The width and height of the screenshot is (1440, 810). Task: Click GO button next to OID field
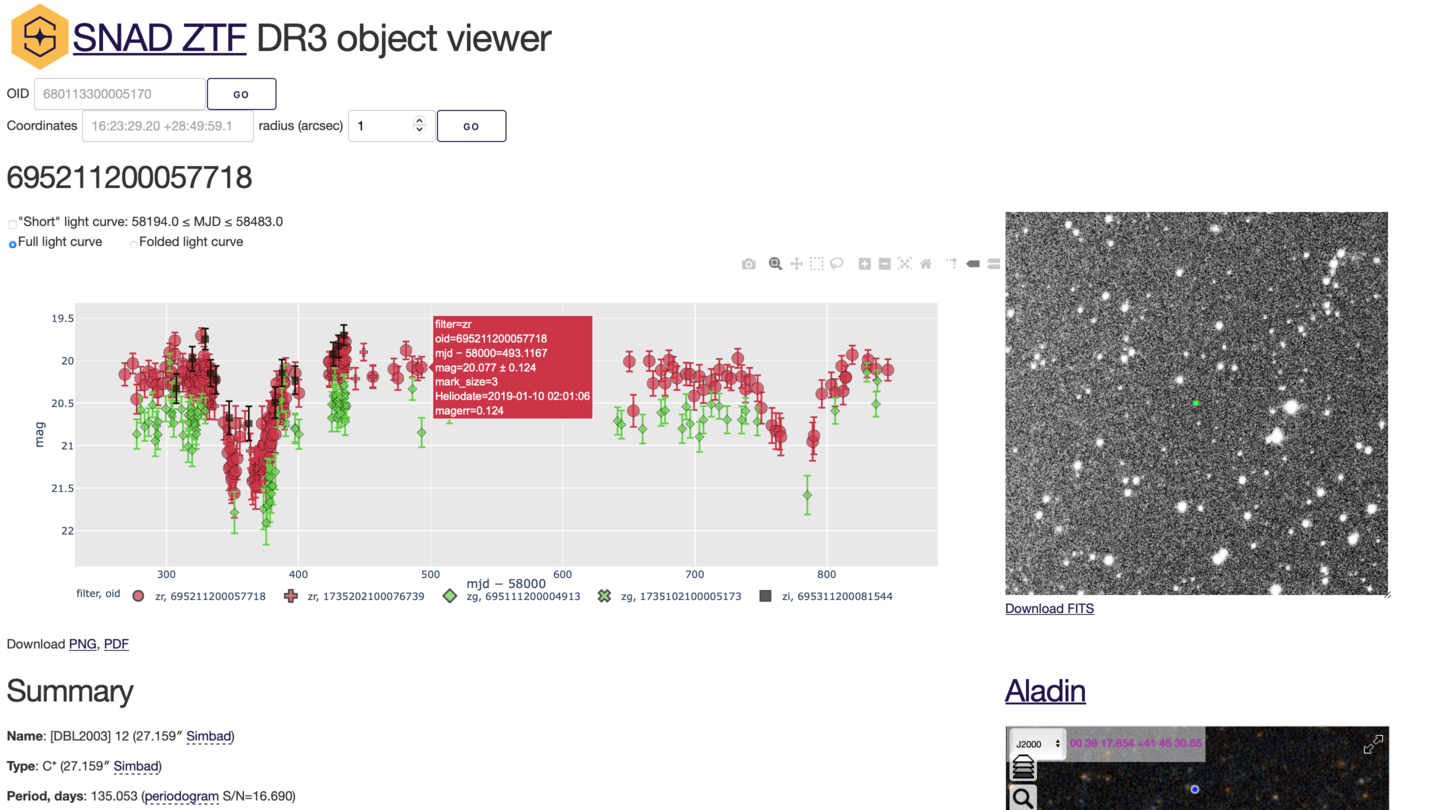[x=241, y=94]
